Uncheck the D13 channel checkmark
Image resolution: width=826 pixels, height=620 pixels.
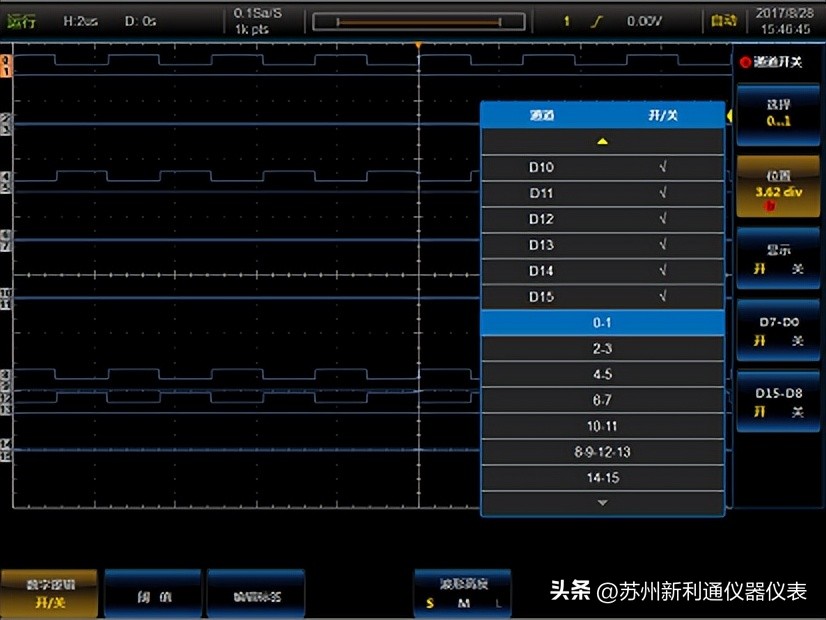click(662, 244)
